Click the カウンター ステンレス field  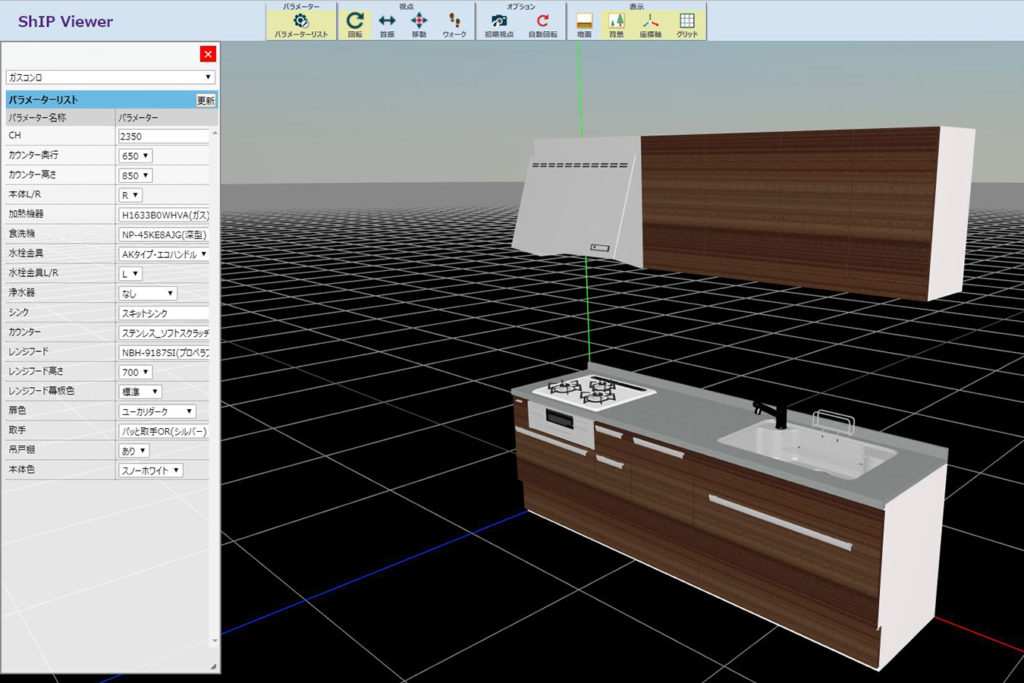pyautogui.click(x=163, y=333)
